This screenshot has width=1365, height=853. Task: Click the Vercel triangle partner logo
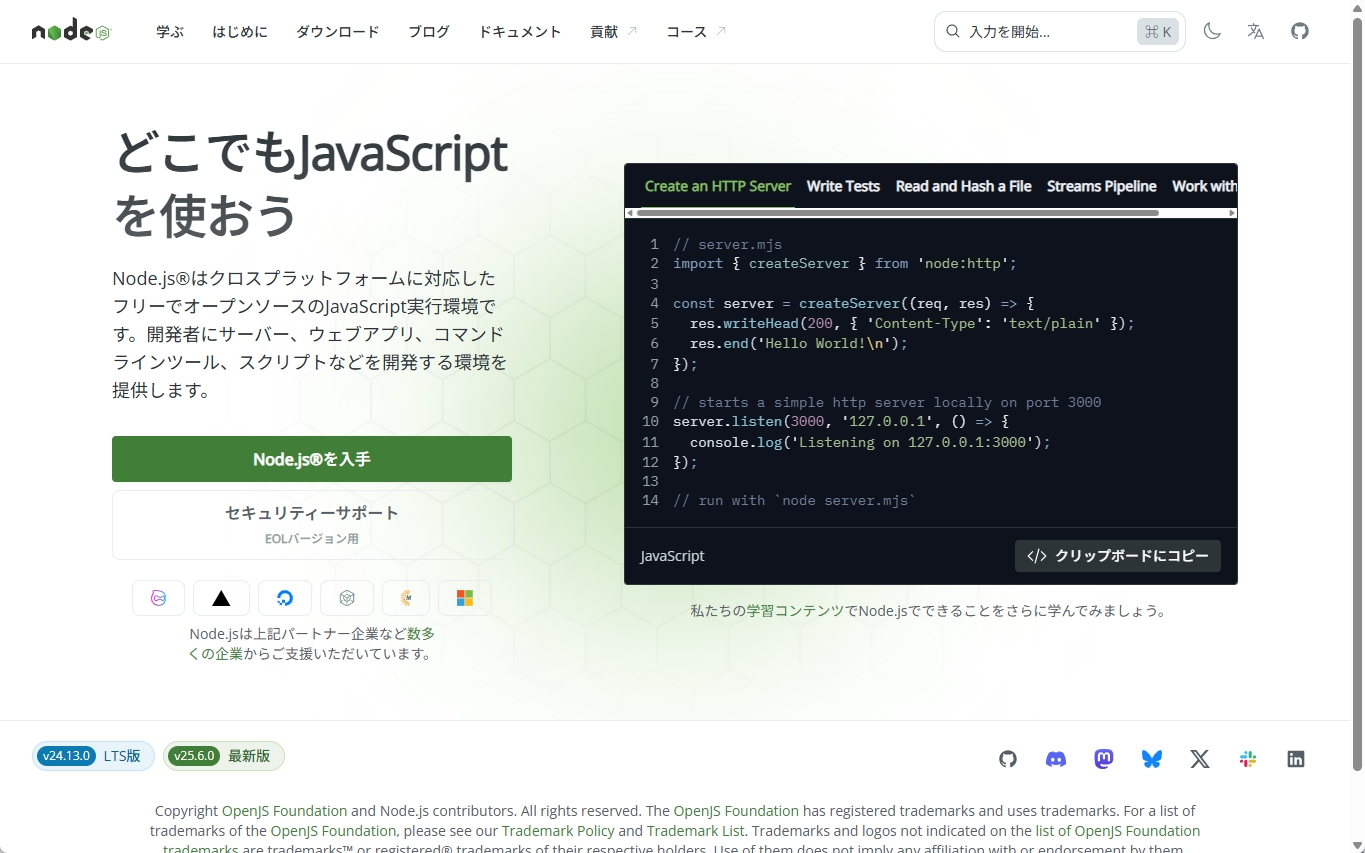(x=221, y=597)
